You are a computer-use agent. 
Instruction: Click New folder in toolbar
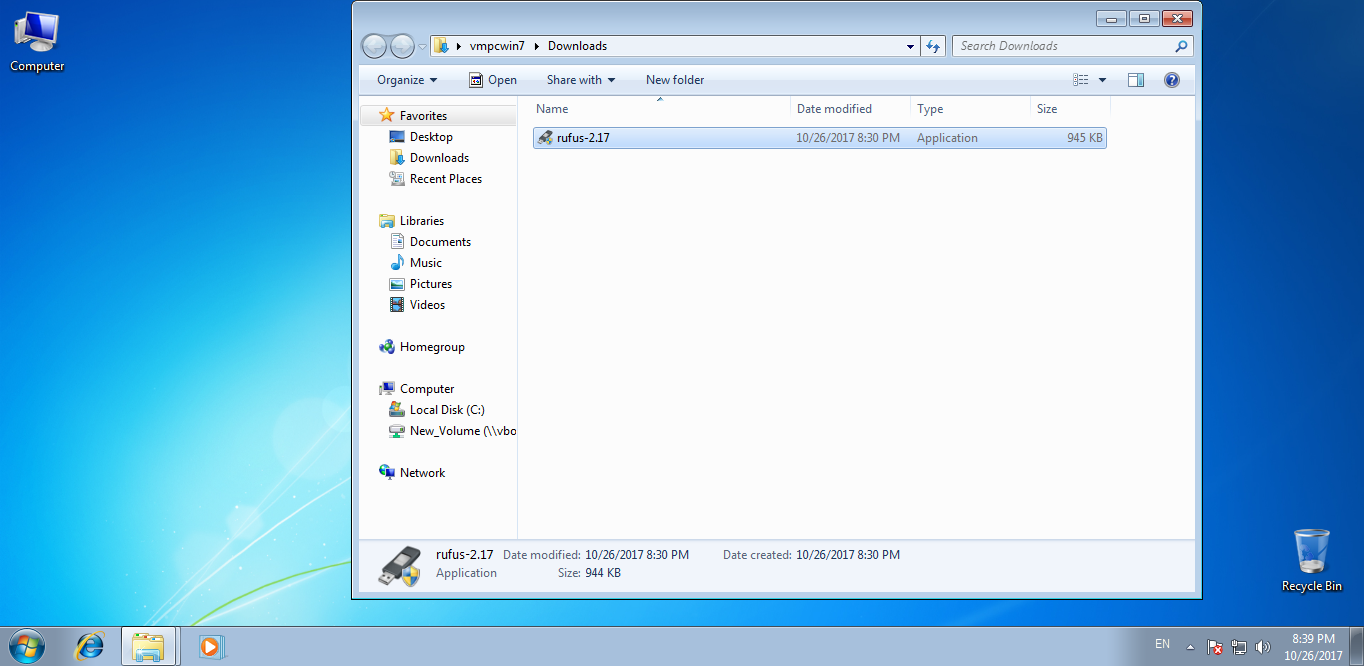pyautogui.click(x=675, y=80)
